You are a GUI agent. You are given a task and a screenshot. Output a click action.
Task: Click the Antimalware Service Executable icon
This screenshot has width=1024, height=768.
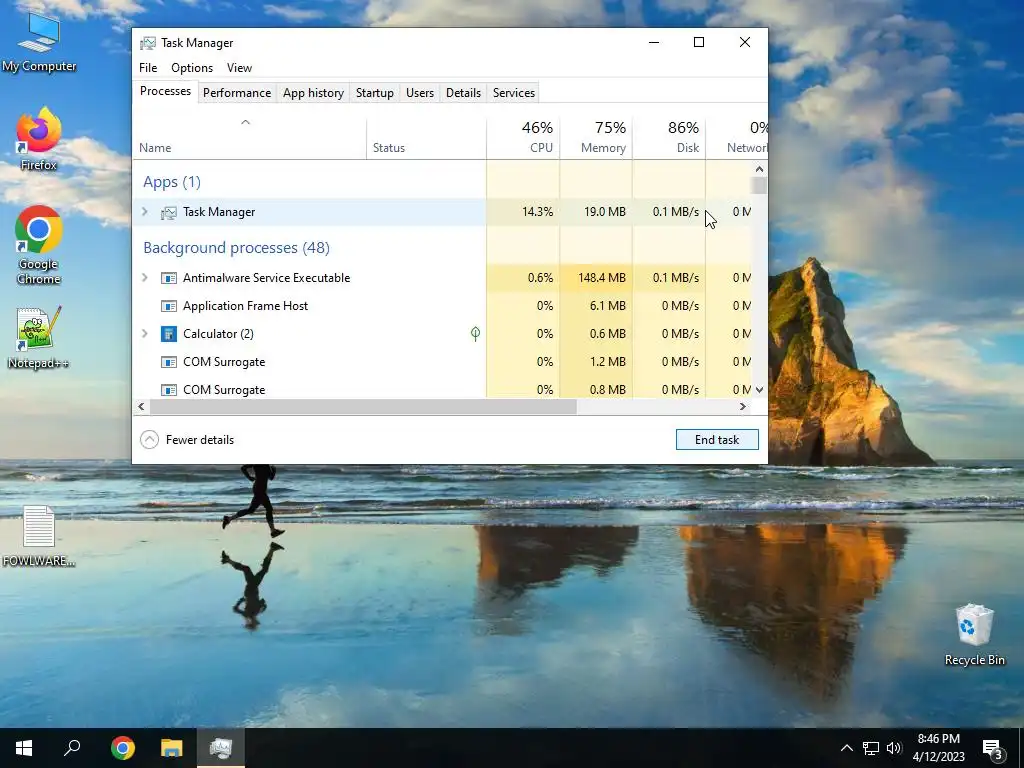[168, 278]
